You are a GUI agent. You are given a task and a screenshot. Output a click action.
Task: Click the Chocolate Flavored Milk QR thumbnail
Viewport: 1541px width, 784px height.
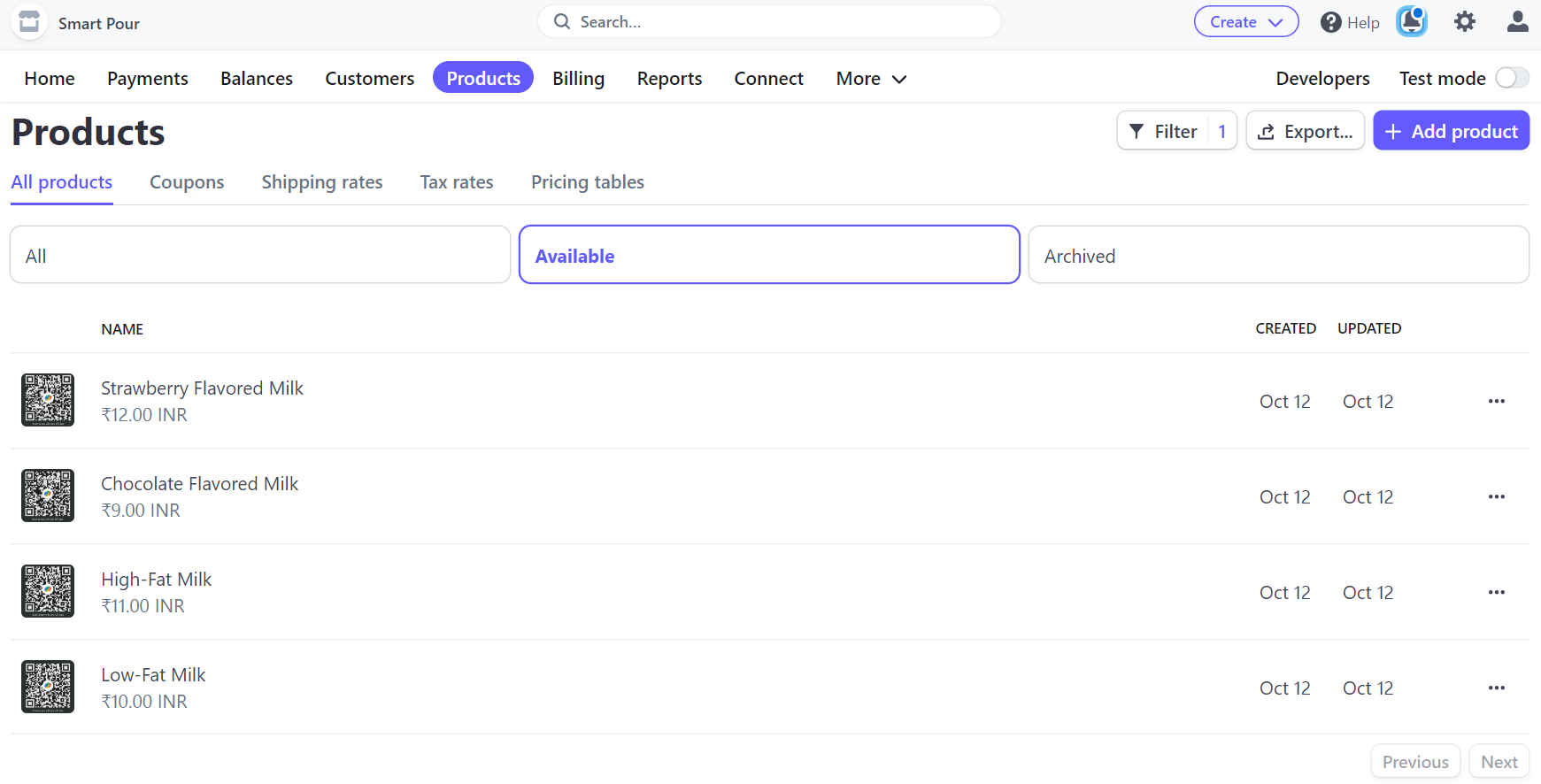click(48, 496)
